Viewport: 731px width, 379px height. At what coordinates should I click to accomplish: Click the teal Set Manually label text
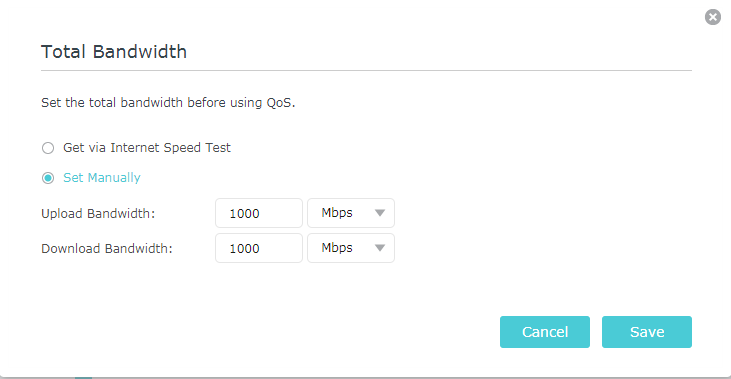(x=102, y=178)
